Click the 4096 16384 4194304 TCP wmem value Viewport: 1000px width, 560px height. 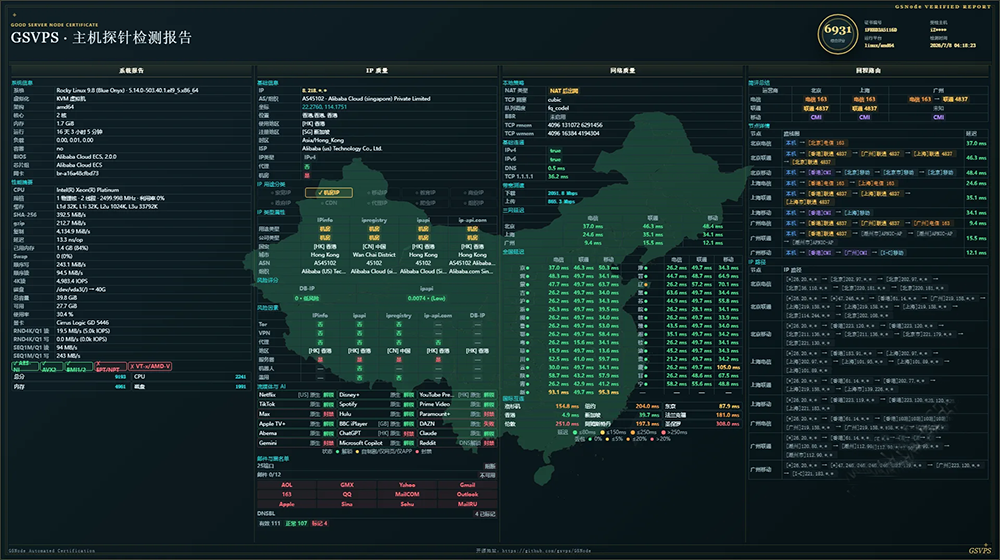pyautogui.click(x=573, y=133)
